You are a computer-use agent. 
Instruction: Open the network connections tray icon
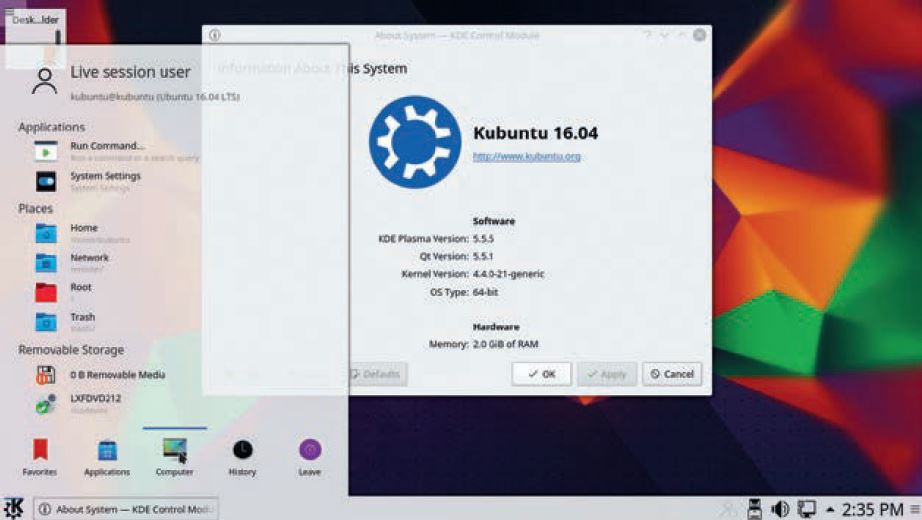[x=806, y=509]
